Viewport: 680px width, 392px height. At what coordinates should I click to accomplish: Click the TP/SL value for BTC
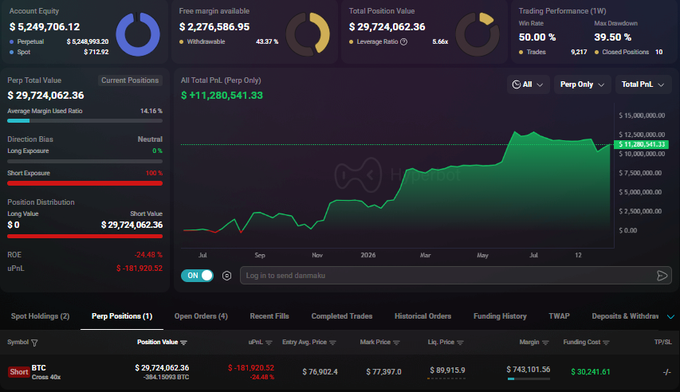click(x=667, y=372)
